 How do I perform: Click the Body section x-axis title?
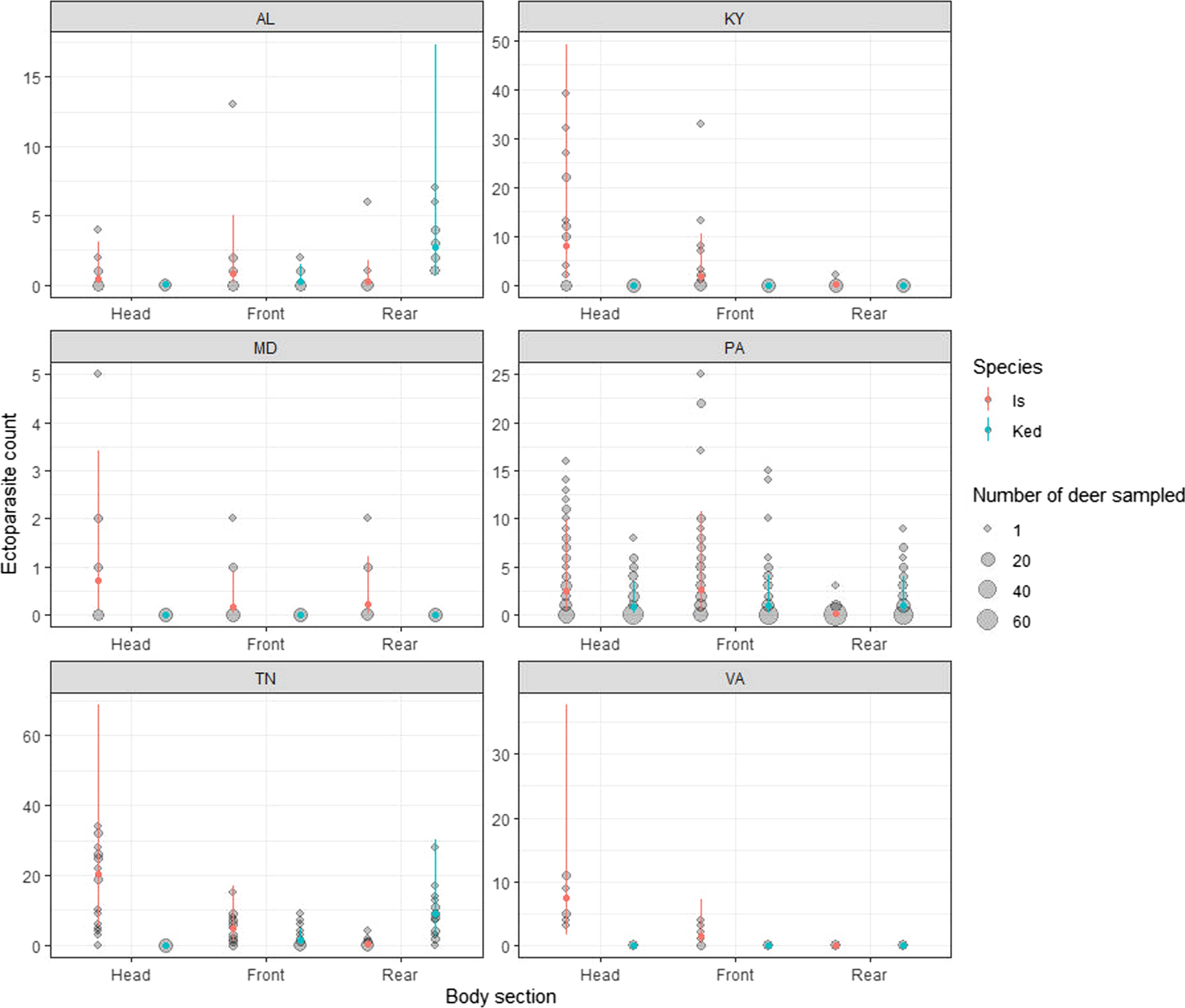(x=501, y=996)
